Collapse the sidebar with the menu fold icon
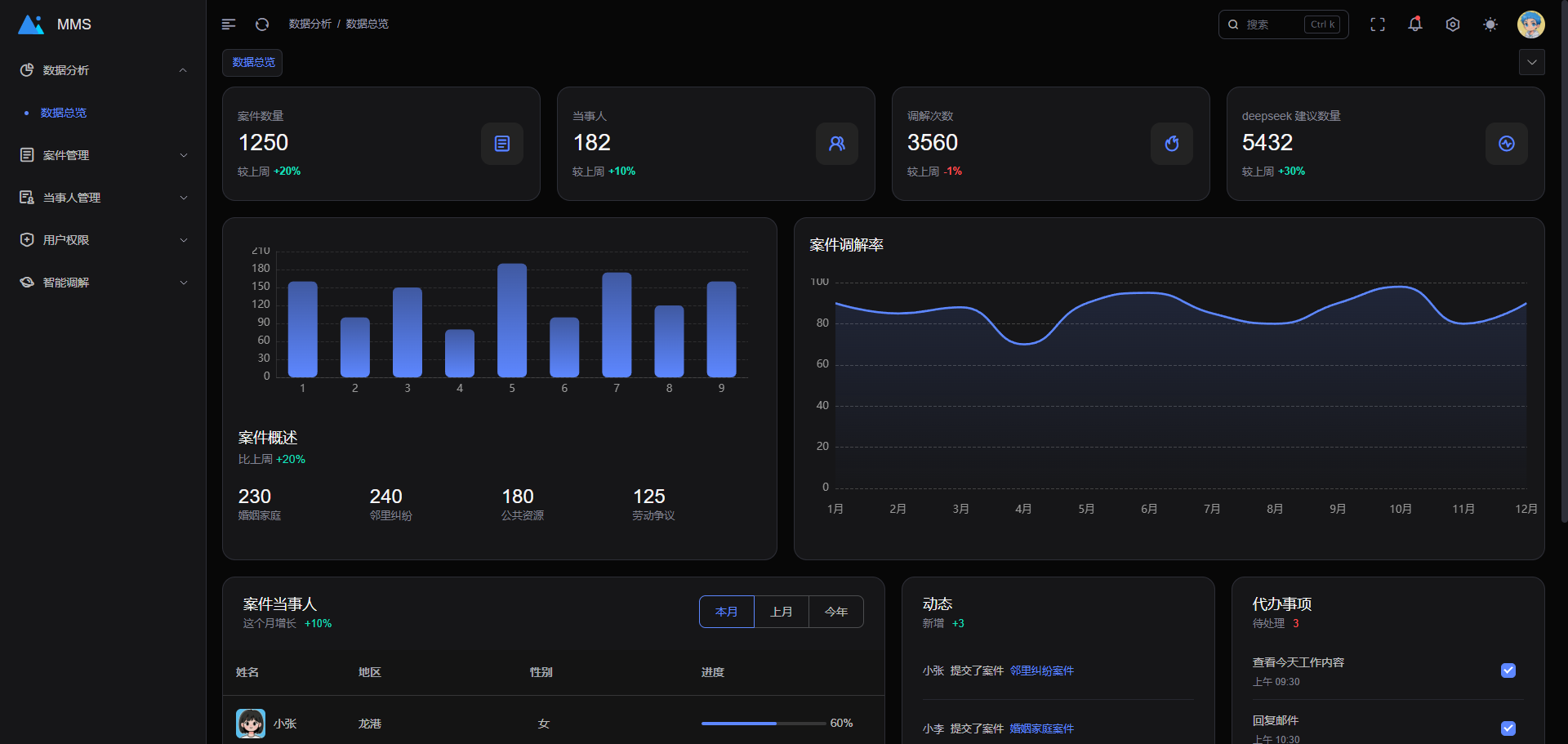The height and width of the screenshot is (744, 1568). tap(229, 25)
